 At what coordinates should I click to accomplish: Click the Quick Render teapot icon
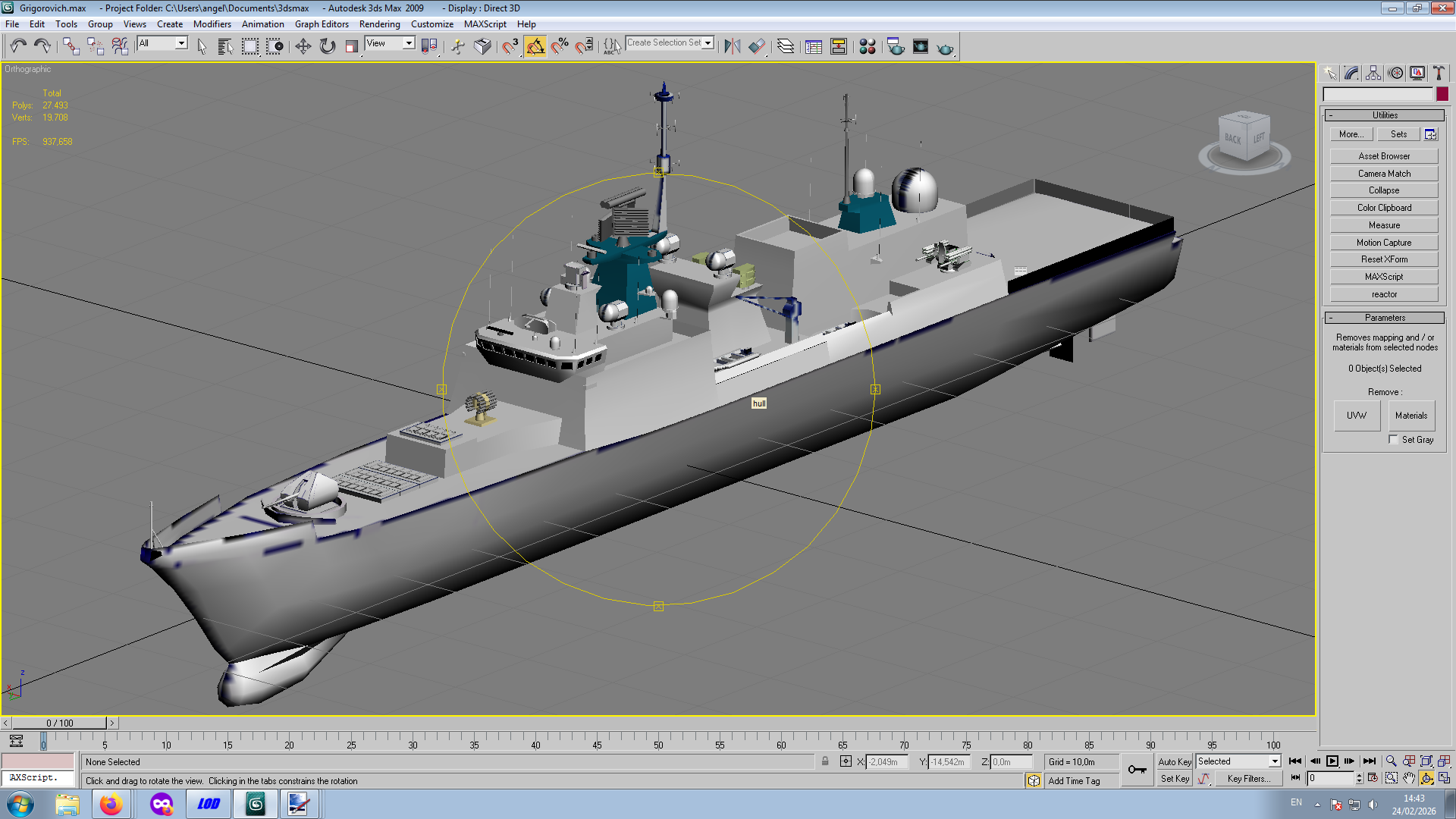click(x=945, y=47)
